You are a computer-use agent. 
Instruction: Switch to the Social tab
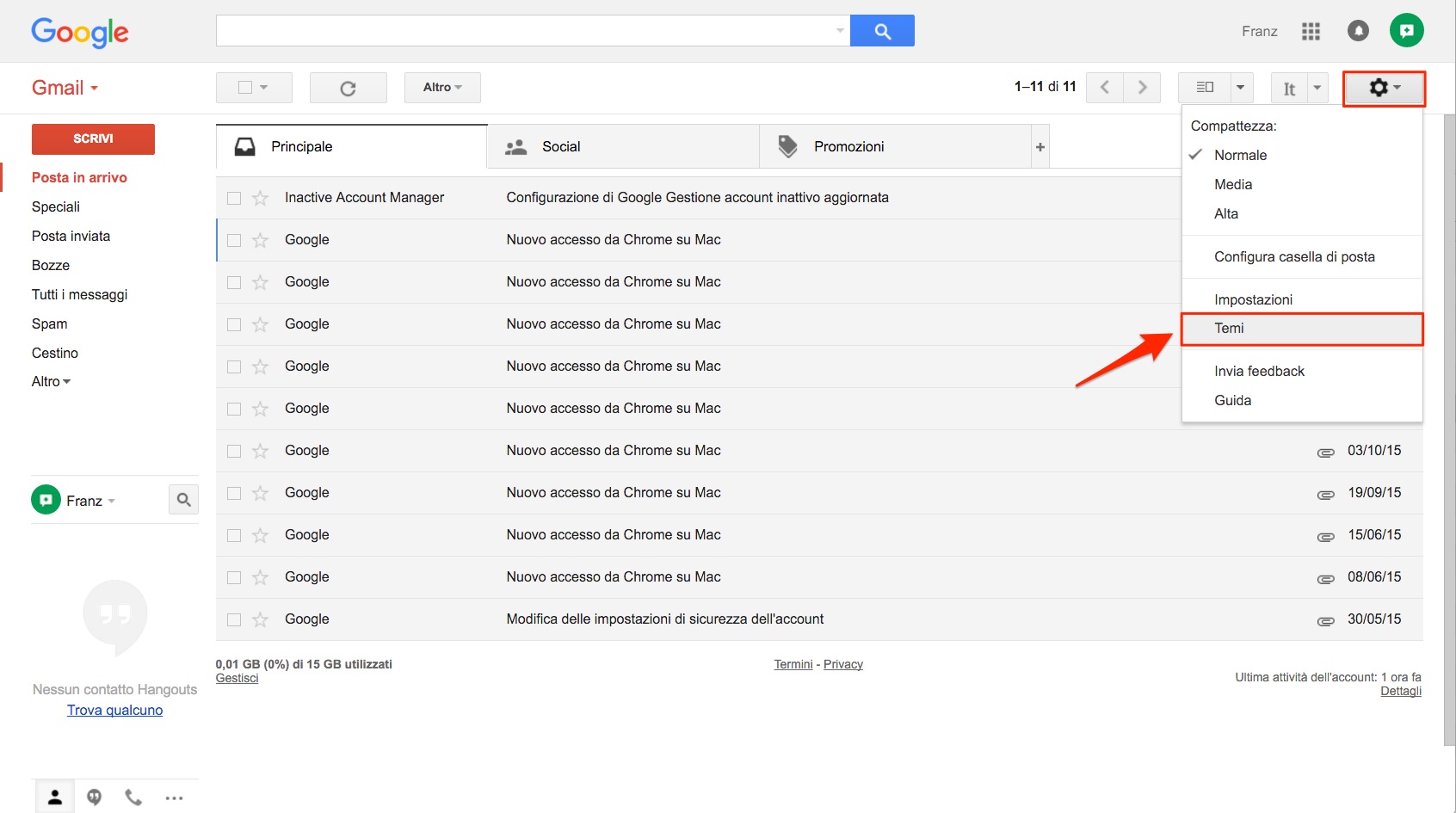click(623, 147)
